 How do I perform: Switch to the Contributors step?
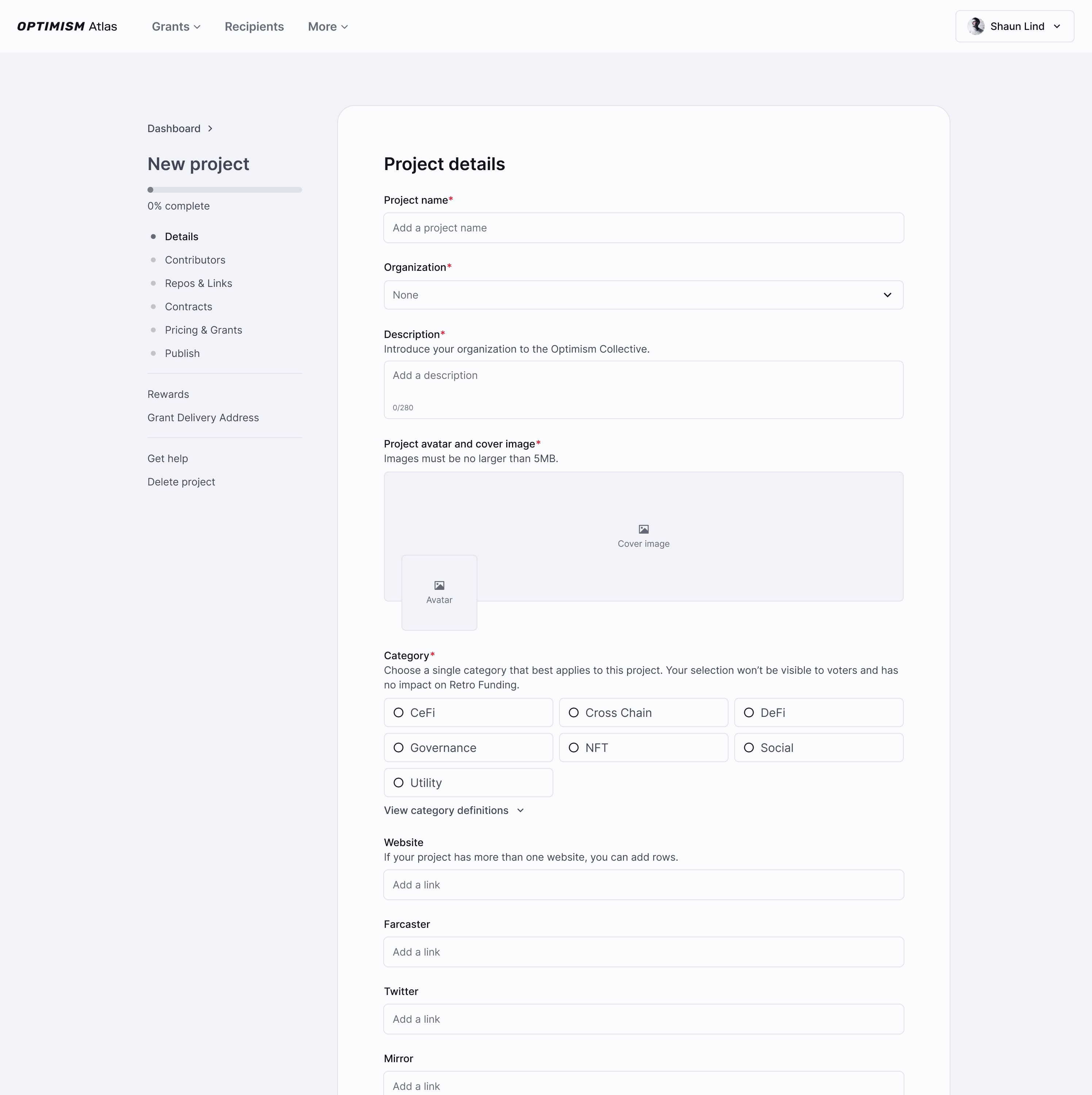pos(195,260)
